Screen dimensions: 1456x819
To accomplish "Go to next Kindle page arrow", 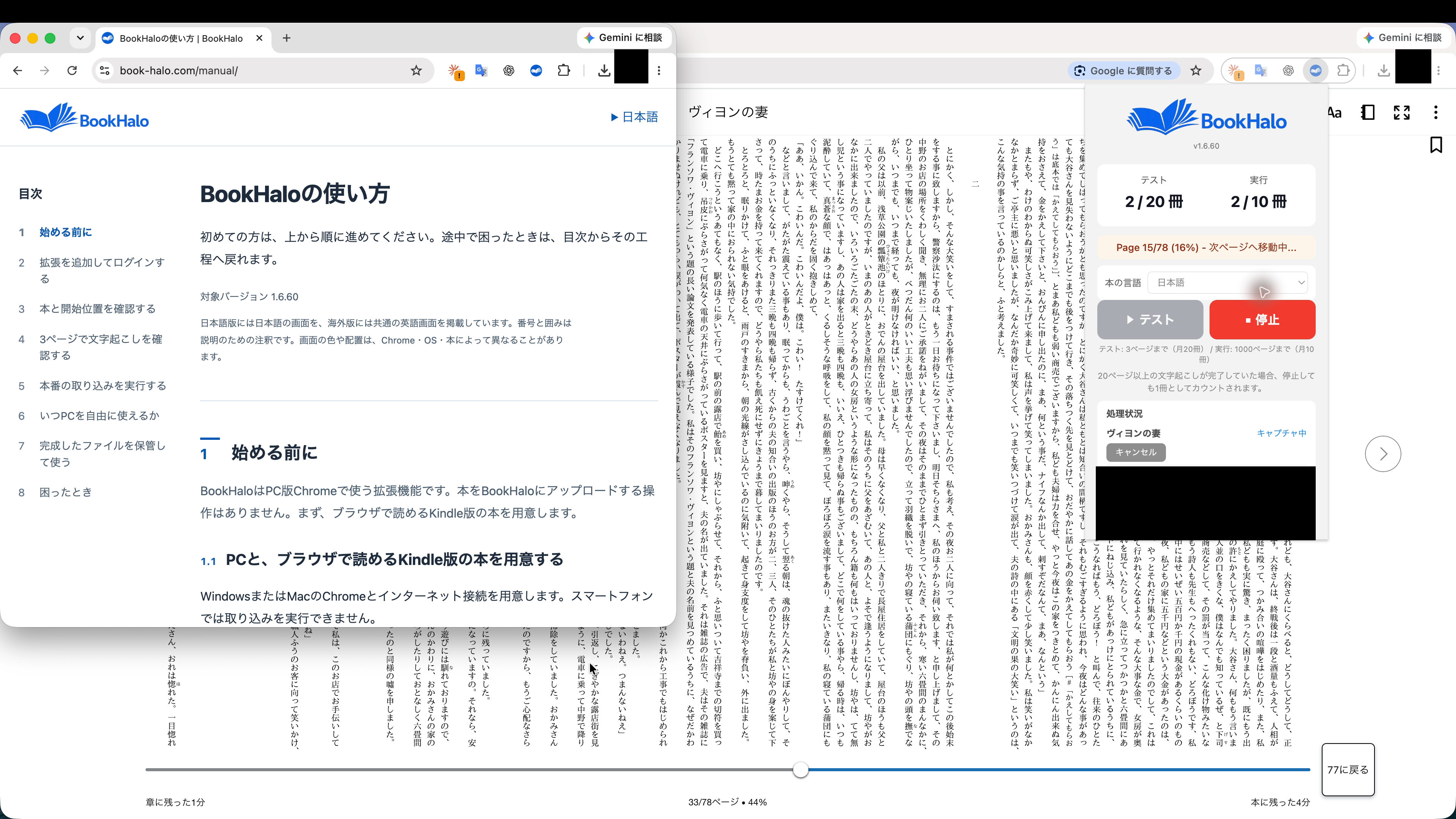I will pyautogui.click(x=1382, y=454).
